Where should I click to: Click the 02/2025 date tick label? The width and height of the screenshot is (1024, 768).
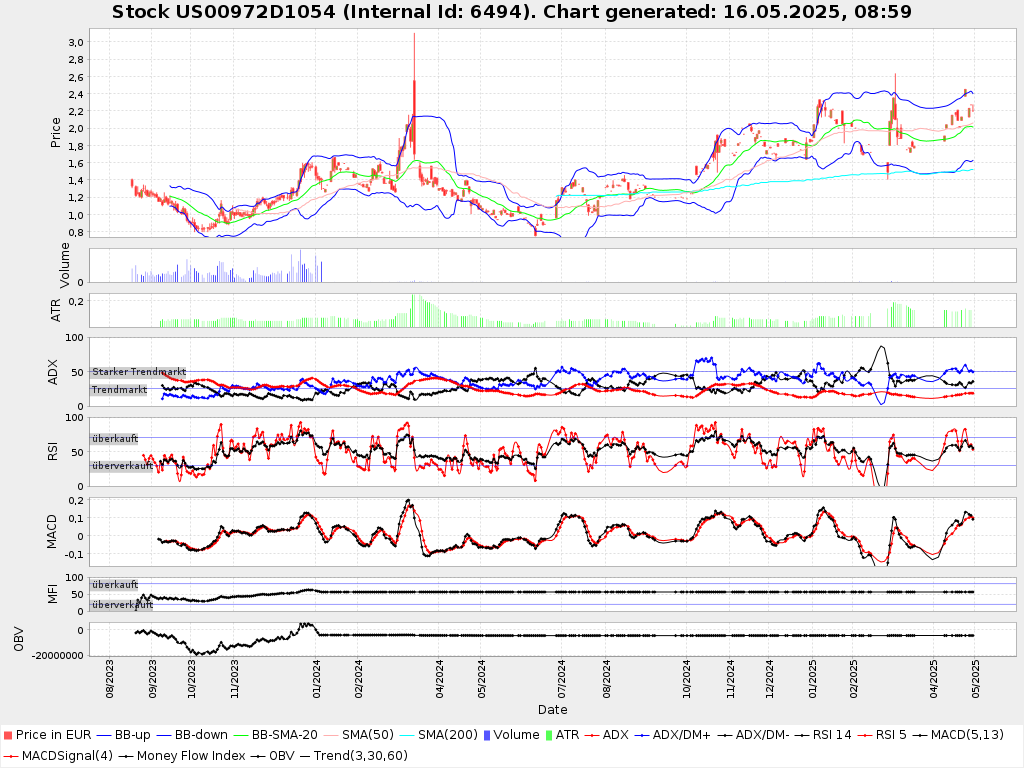(x=854, y=679)
